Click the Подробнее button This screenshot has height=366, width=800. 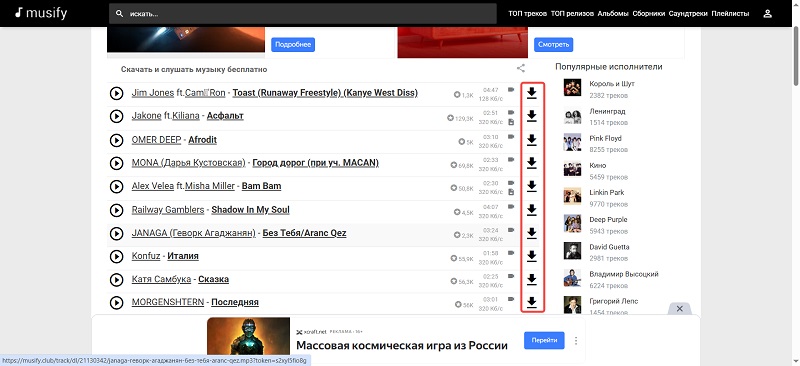point(293,44)
